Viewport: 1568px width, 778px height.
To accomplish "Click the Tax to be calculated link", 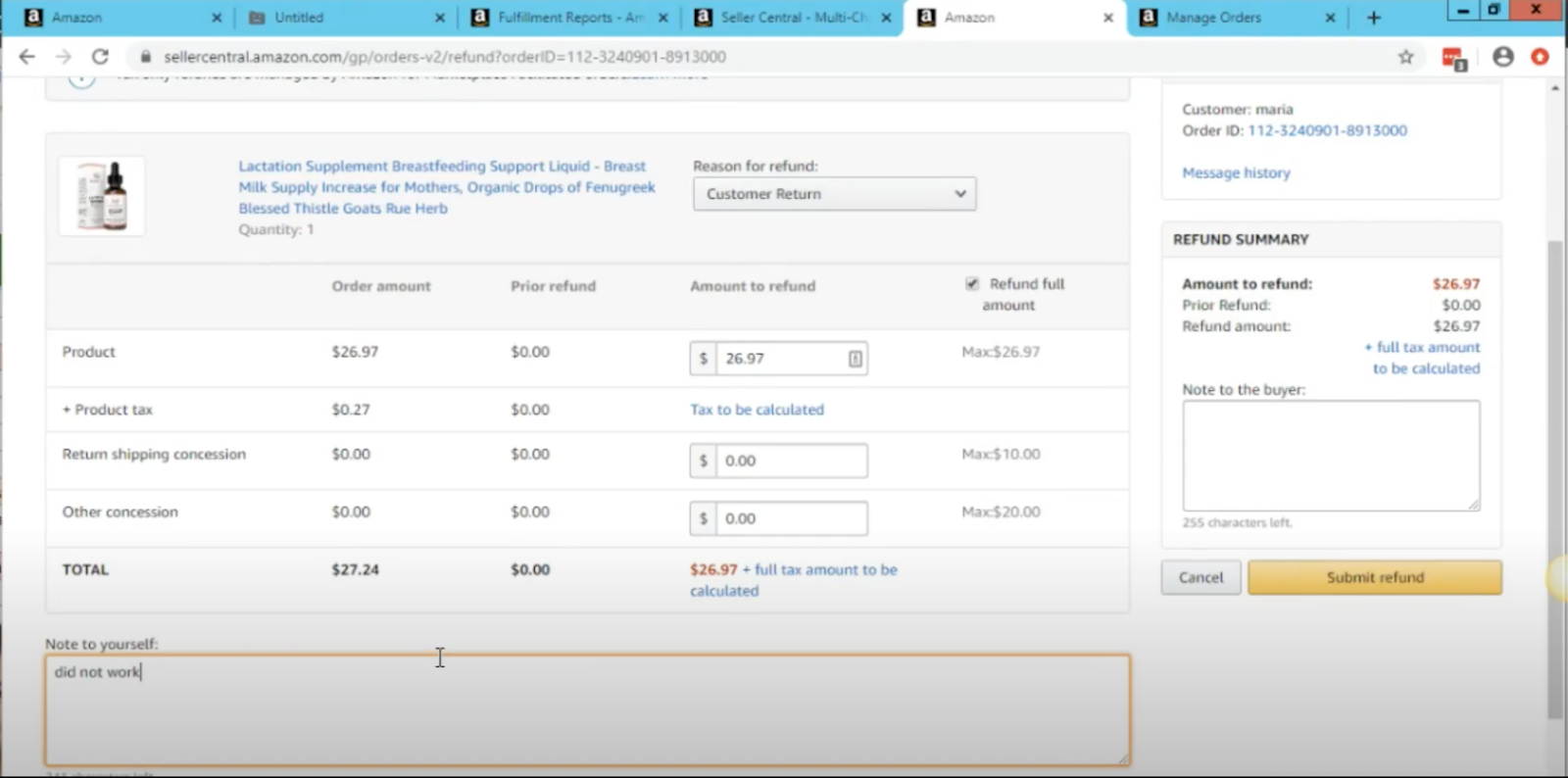I will tap(757, 410).
